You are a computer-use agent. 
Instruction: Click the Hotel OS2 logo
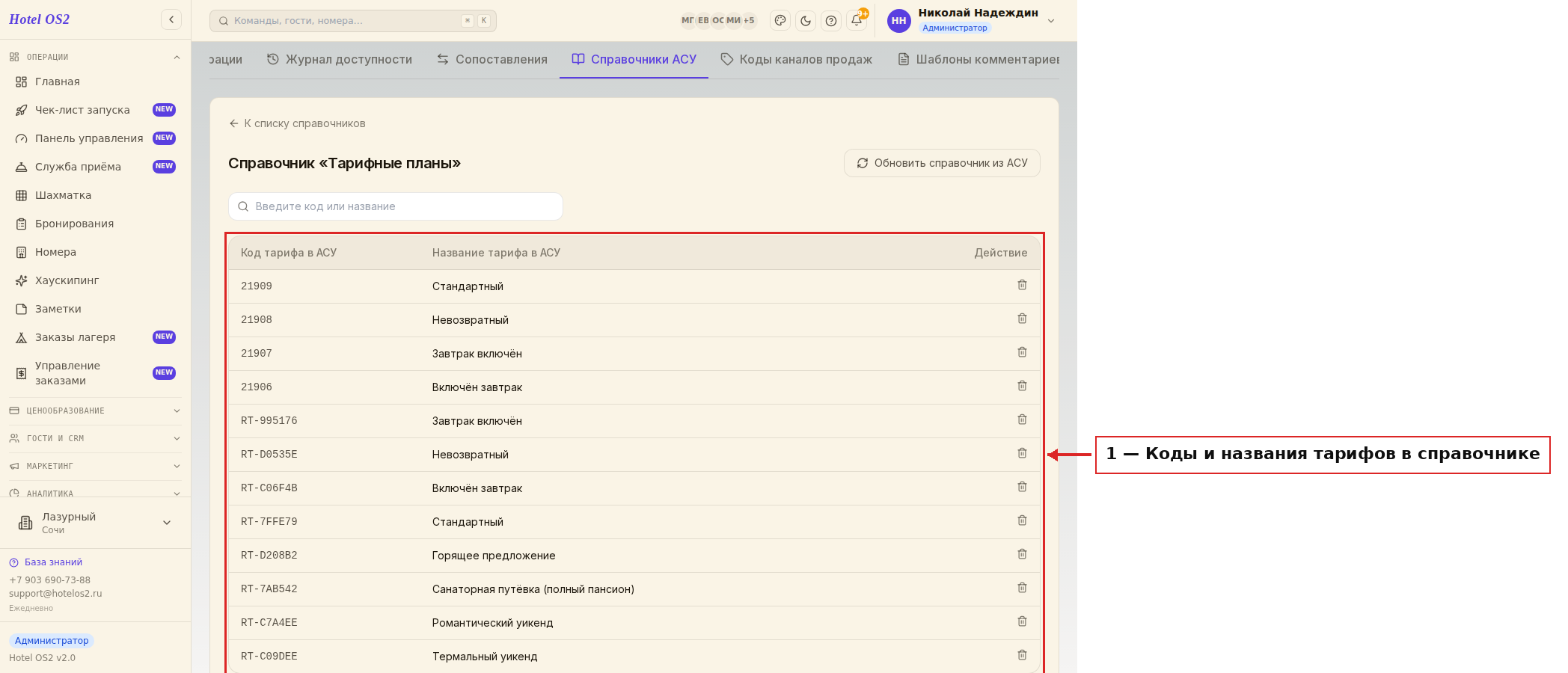coord(39,19)
